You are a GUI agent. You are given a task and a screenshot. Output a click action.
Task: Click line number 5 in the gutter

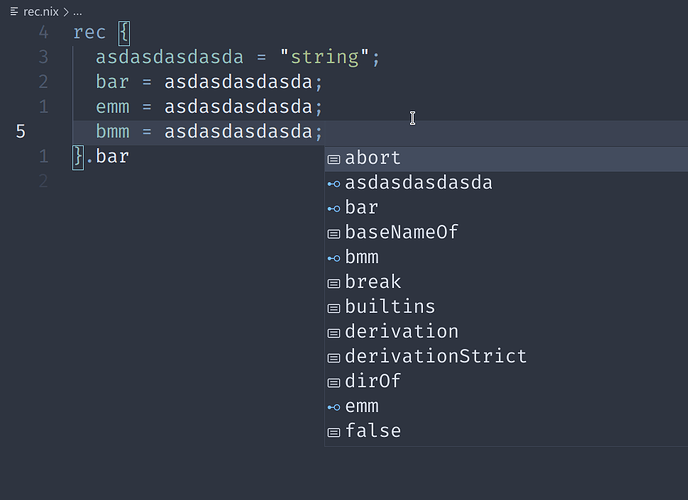click(21, 132)
